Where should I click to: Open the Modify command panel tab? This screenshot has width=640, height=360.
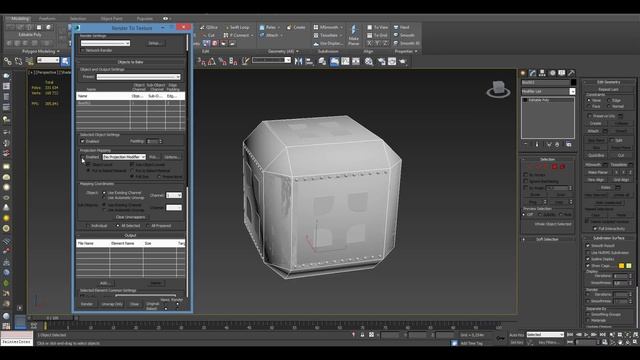(533, 73)
